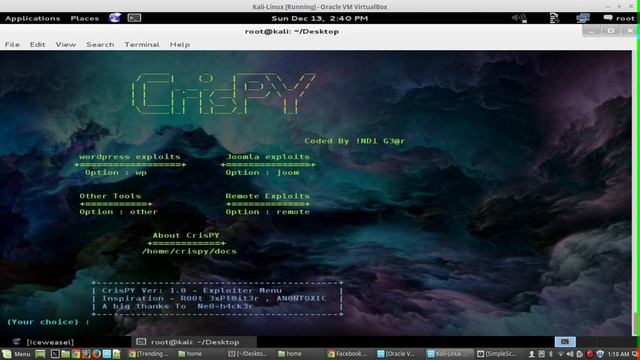Open the Search menu of the terminal
This screenshot has width=640, height=360.
click(100, 44)
